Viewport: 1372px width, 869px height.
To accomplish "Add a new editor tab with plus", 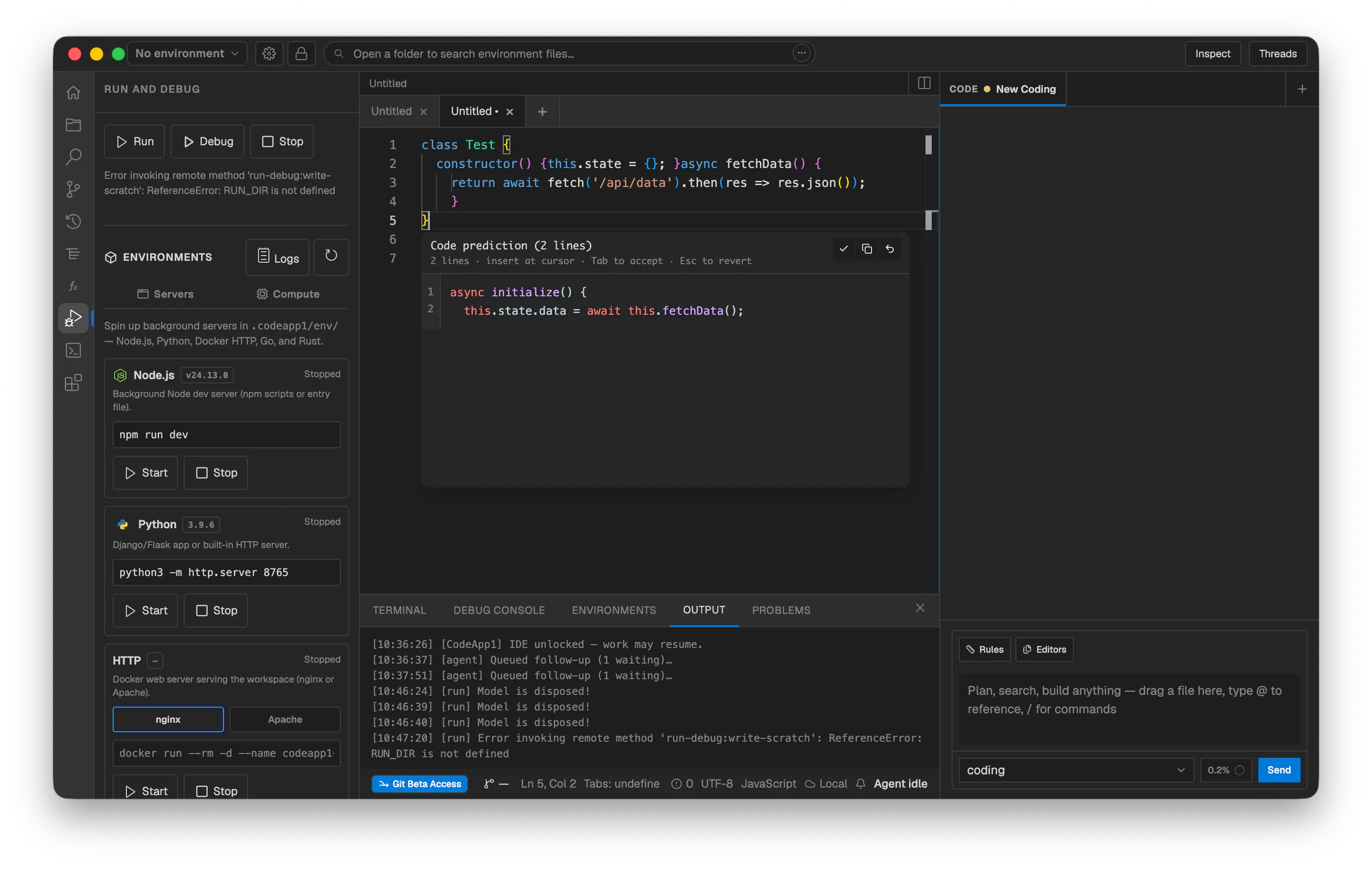I will (542, 112).
